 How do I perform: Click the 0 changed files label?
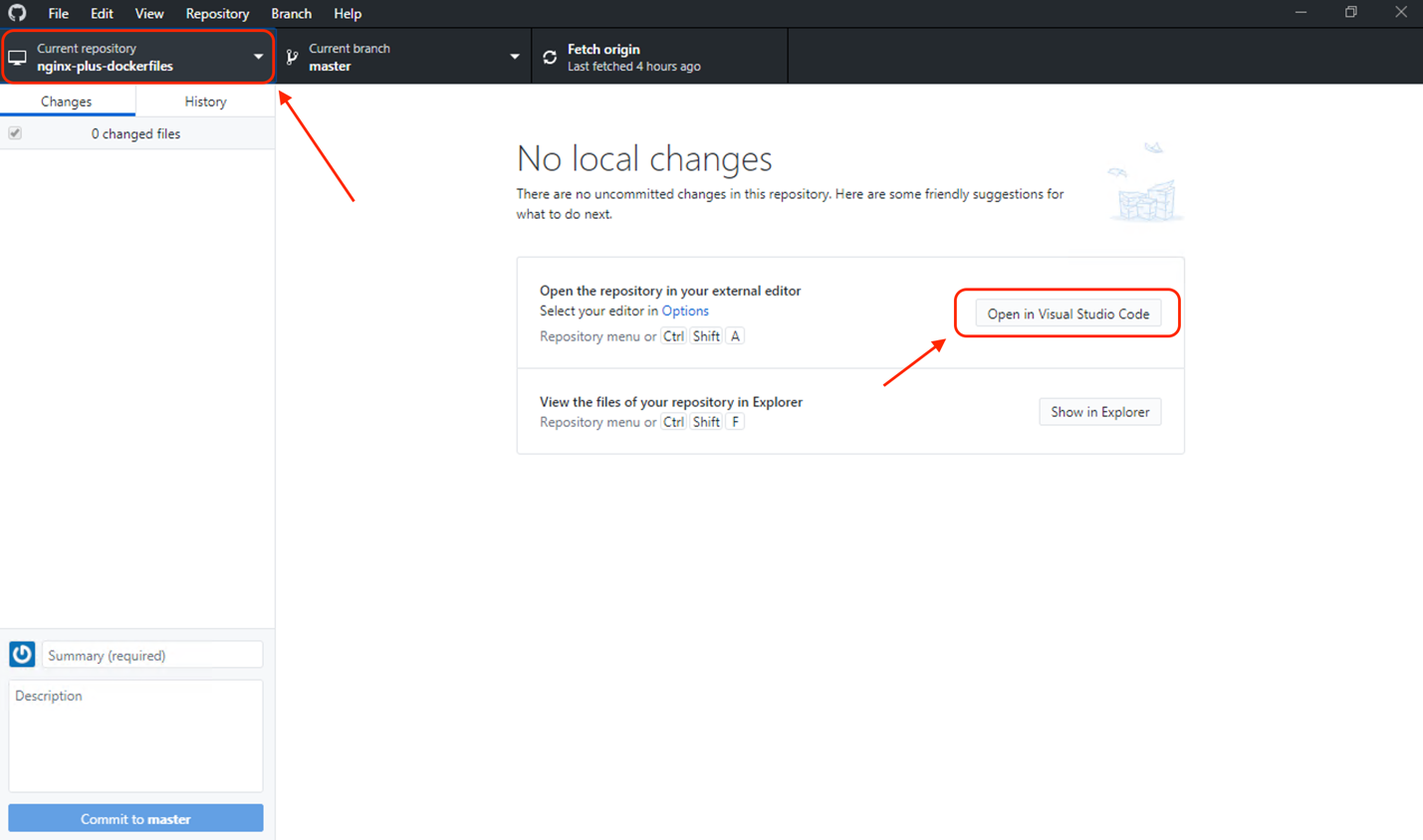point(135,133)
